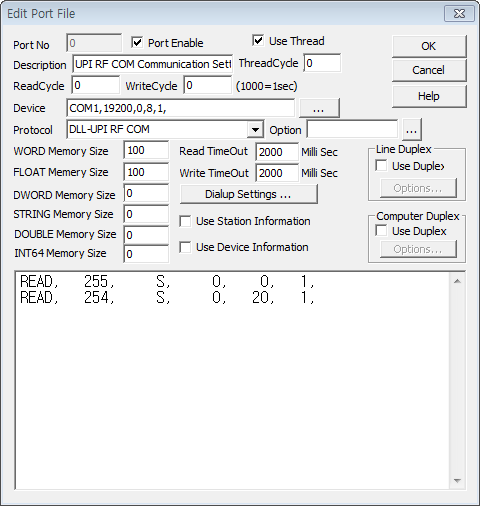Enable Use Device Information checkbox
The height and width of the screenshot is (506, 480).
tap(185, 247)
